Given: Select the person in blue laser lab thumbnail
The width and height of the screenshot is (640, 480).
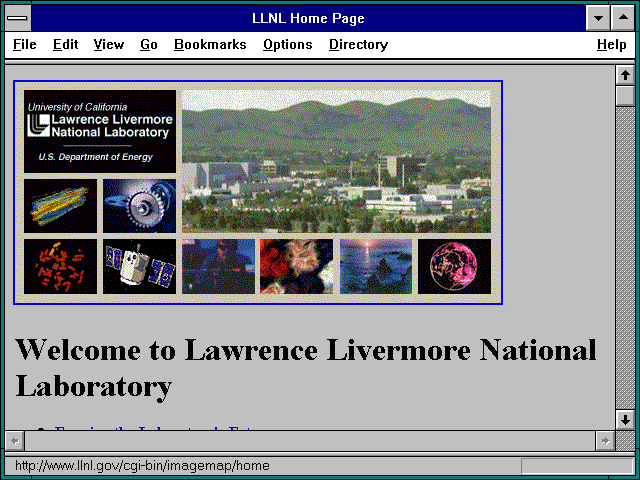Looking at the screenshot, I should tap(218, 266).
